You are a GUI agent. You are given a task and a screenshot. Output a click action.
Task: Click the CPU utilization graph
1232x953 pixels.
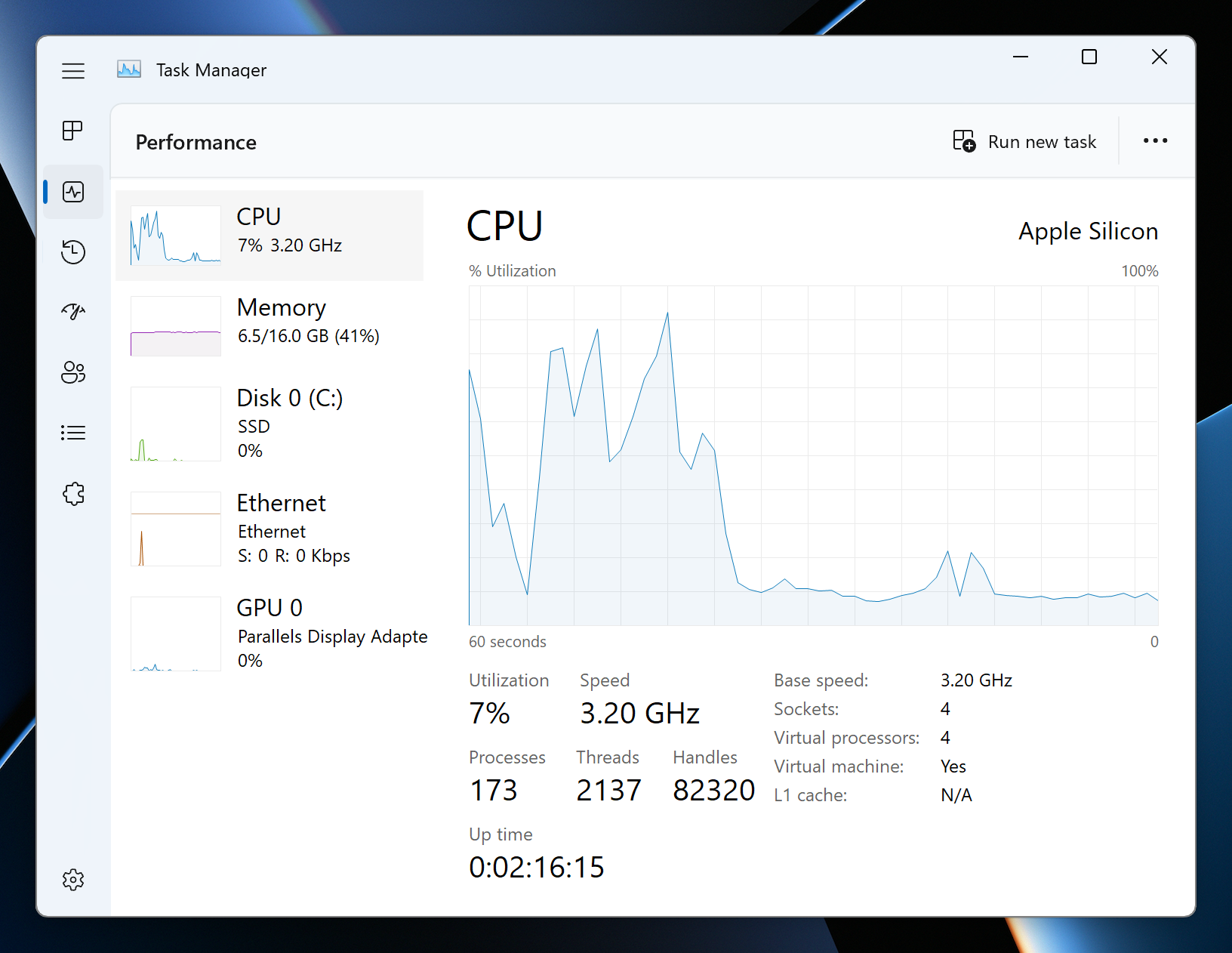pos(813,455)
